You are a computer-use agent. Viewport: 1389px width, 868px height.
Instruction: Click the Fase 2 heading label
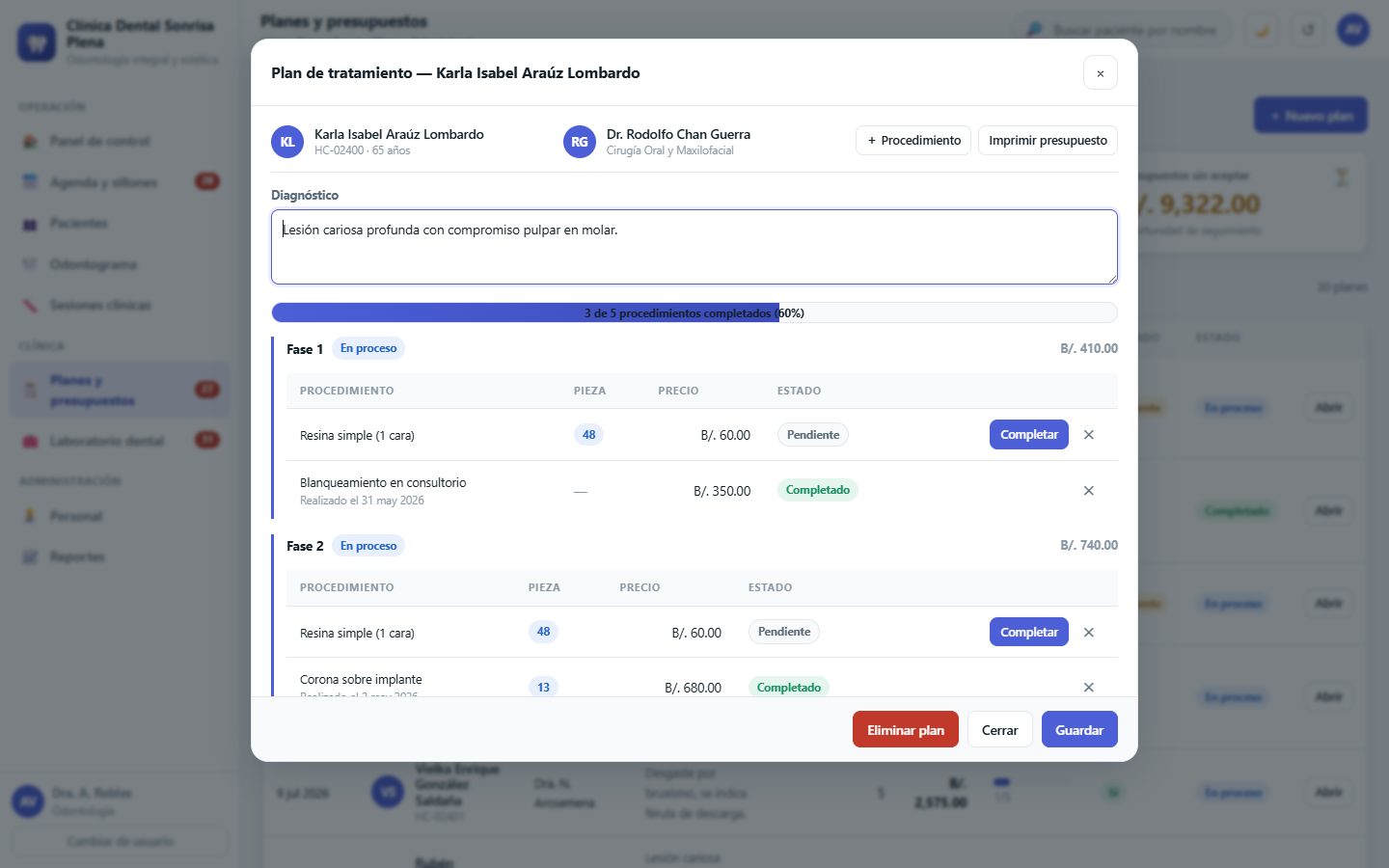tap(305, 546)
